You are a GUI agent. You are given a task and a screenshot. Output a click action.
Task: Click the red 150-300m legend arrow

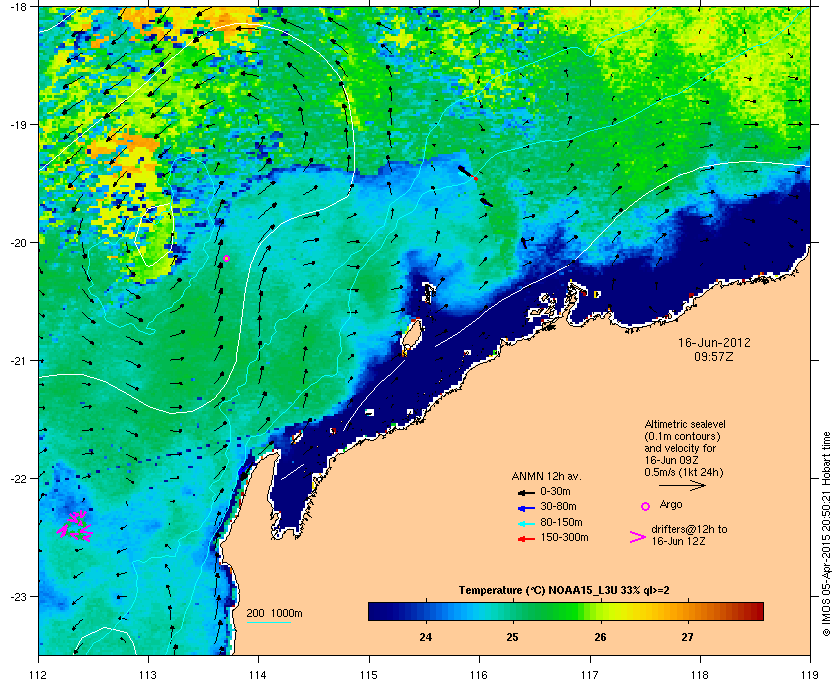coord(526,539)
